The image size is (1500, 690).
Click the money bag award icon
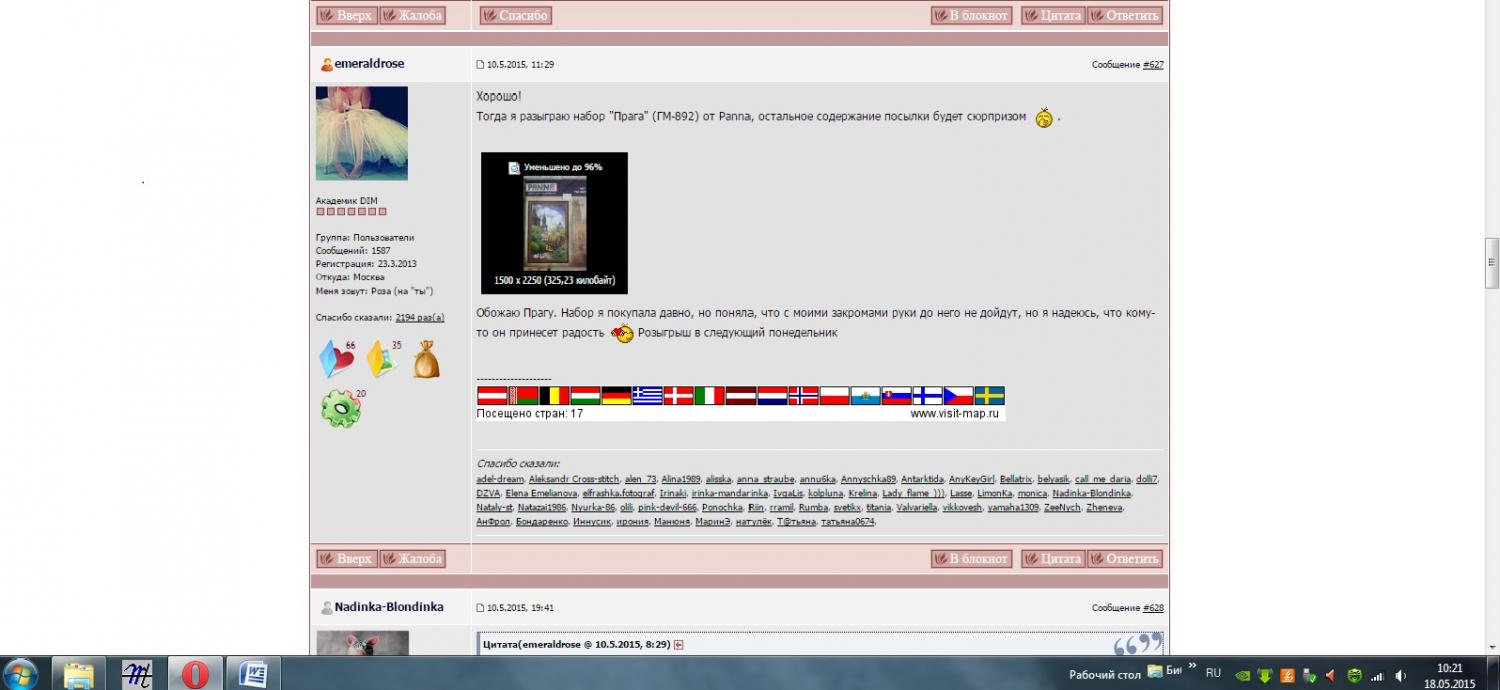425,360
